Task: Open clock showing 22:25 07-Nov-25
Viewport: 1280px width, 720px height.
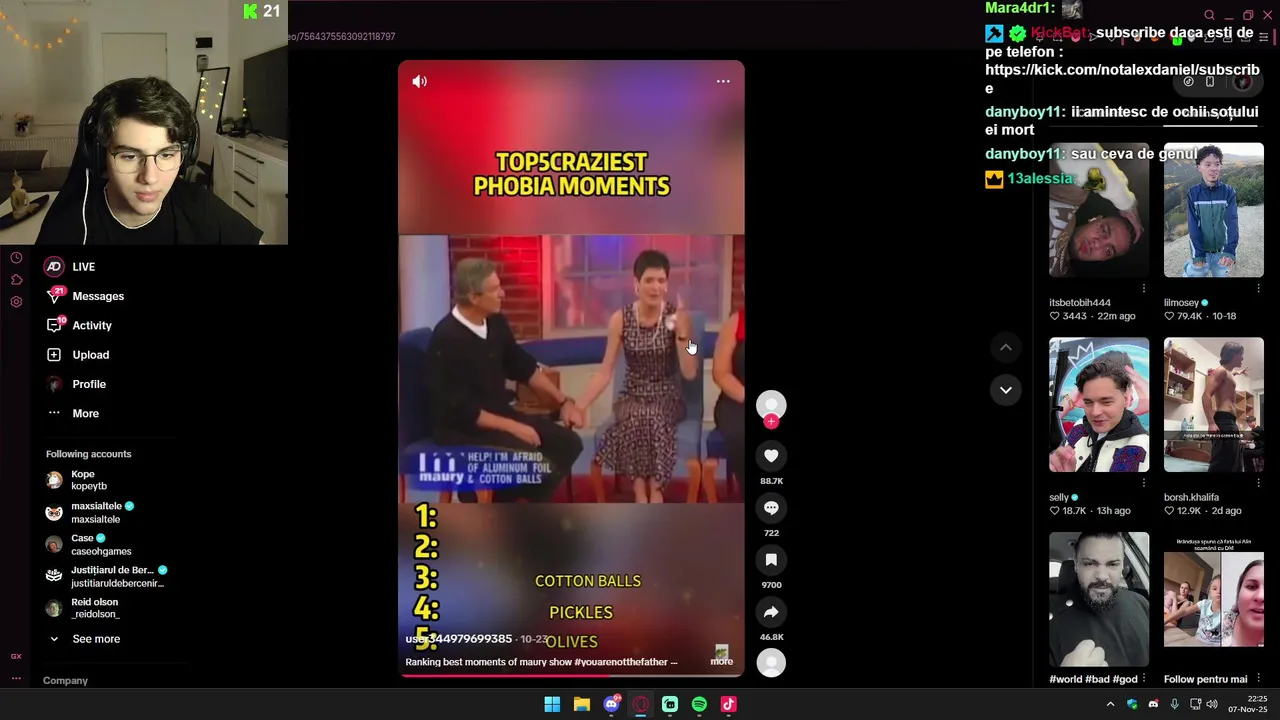Action: point(1248,704)
